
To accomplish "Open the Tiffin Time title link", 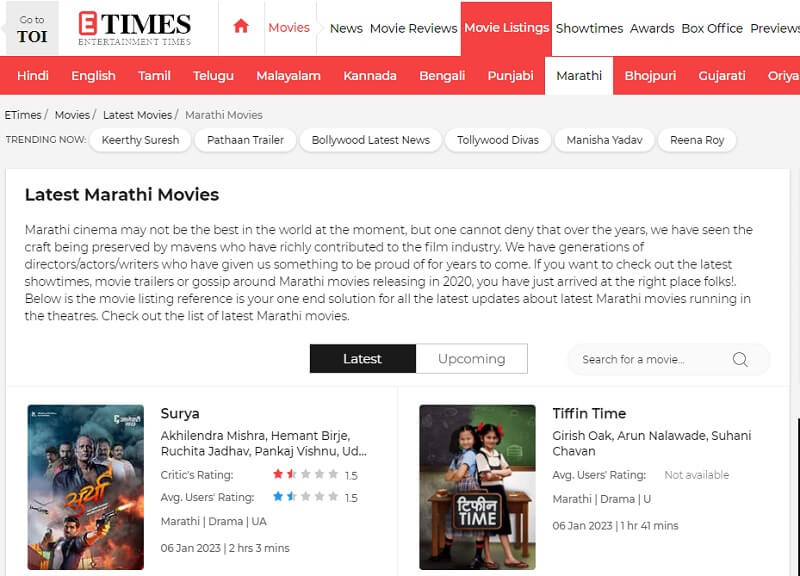I will pos(589,413).
